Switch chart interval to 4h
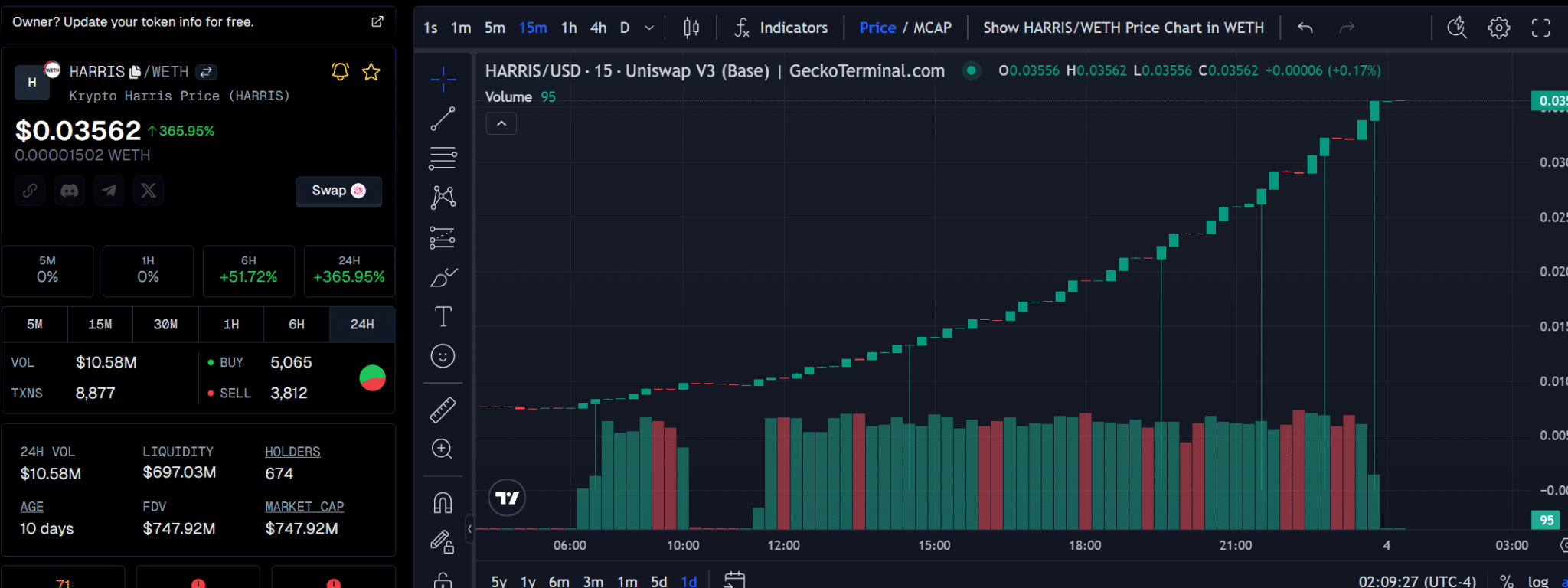The width and height of the screenshot is (1568, 588). [599, 28]
